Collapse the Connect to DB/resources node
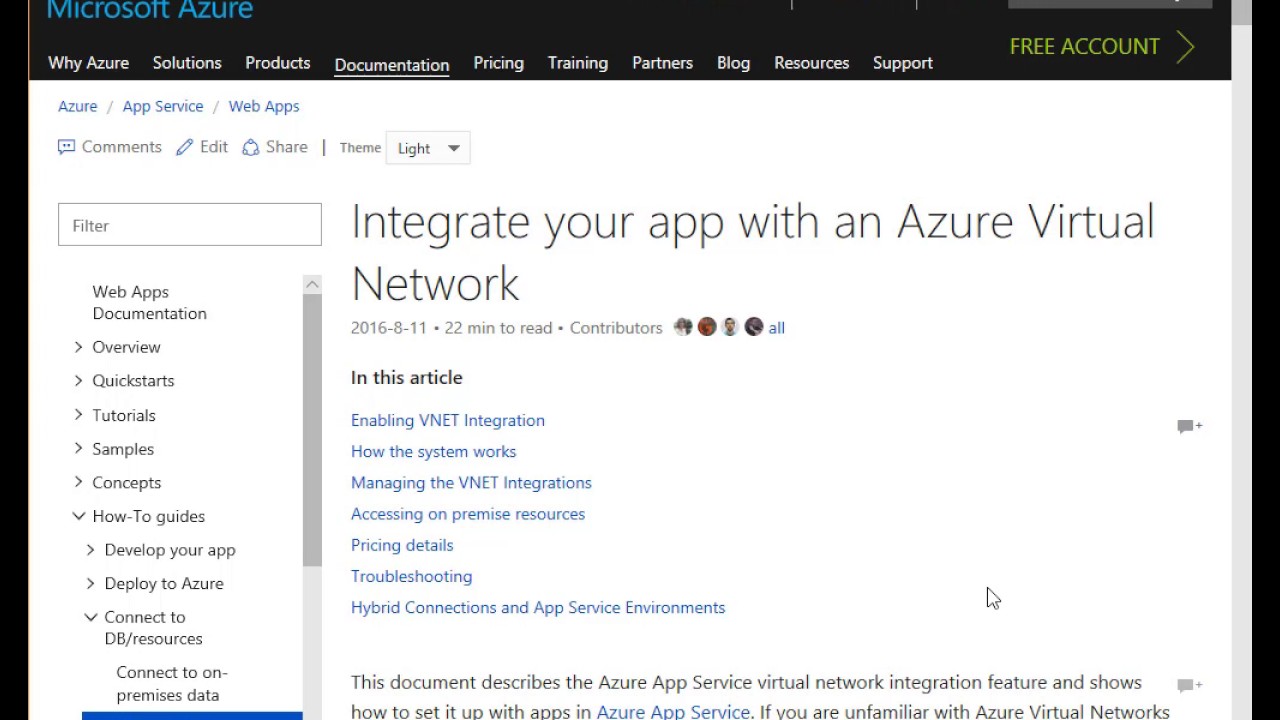Image resolution: width=1280 pixels, height=720 pixels. pos(91,617)
